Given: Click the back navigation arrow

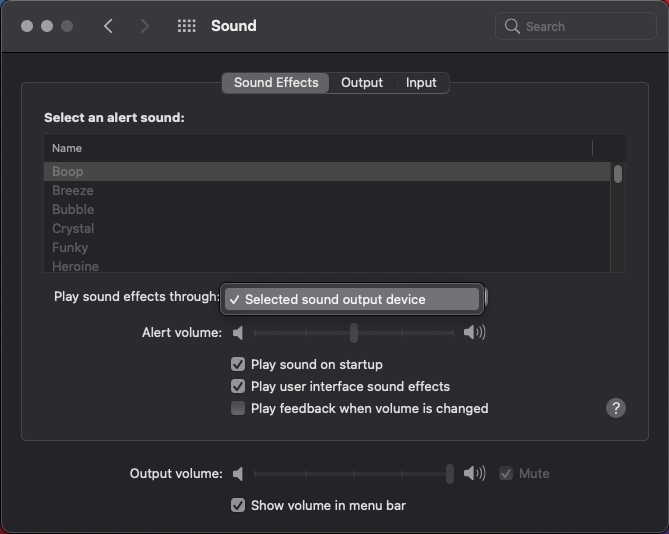Looking at the screenshot, I should tap(109, 26).
